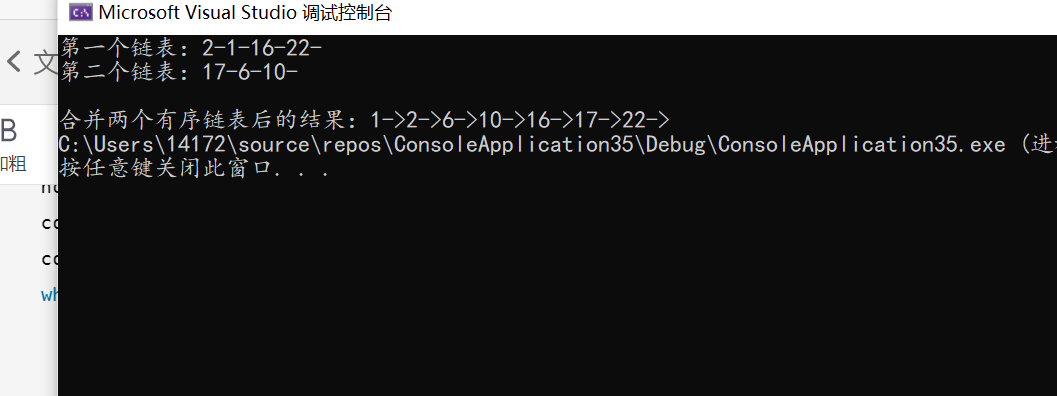Image resolution: width=1057 pixels, height=396 pixels.
Task: Click the 第一个链表 output line
Action: click(x=191, y=47)
